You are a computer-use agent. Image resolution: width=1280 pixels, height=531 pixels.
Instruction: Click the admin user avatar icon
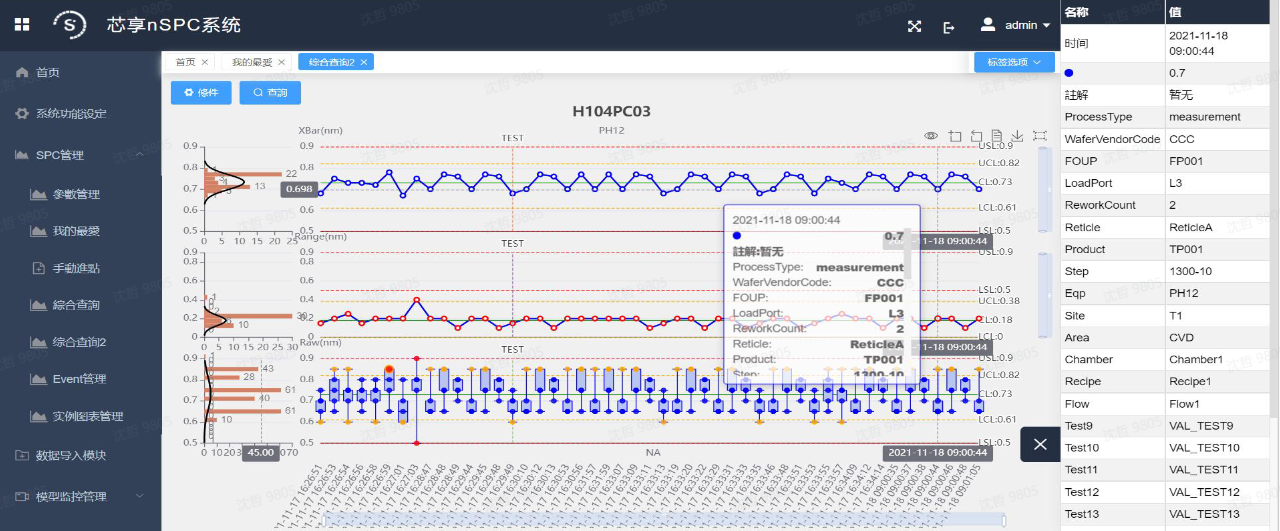(x=988, y=24)
